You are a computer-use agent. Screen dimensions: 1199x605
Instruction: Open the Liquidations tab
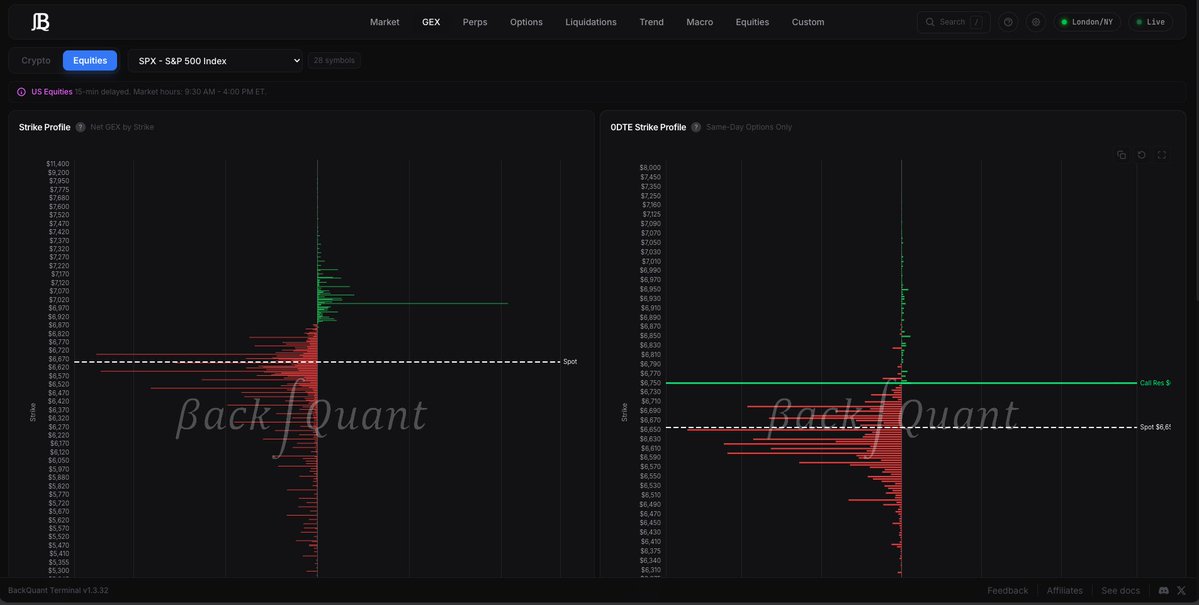tap(591, 22)
